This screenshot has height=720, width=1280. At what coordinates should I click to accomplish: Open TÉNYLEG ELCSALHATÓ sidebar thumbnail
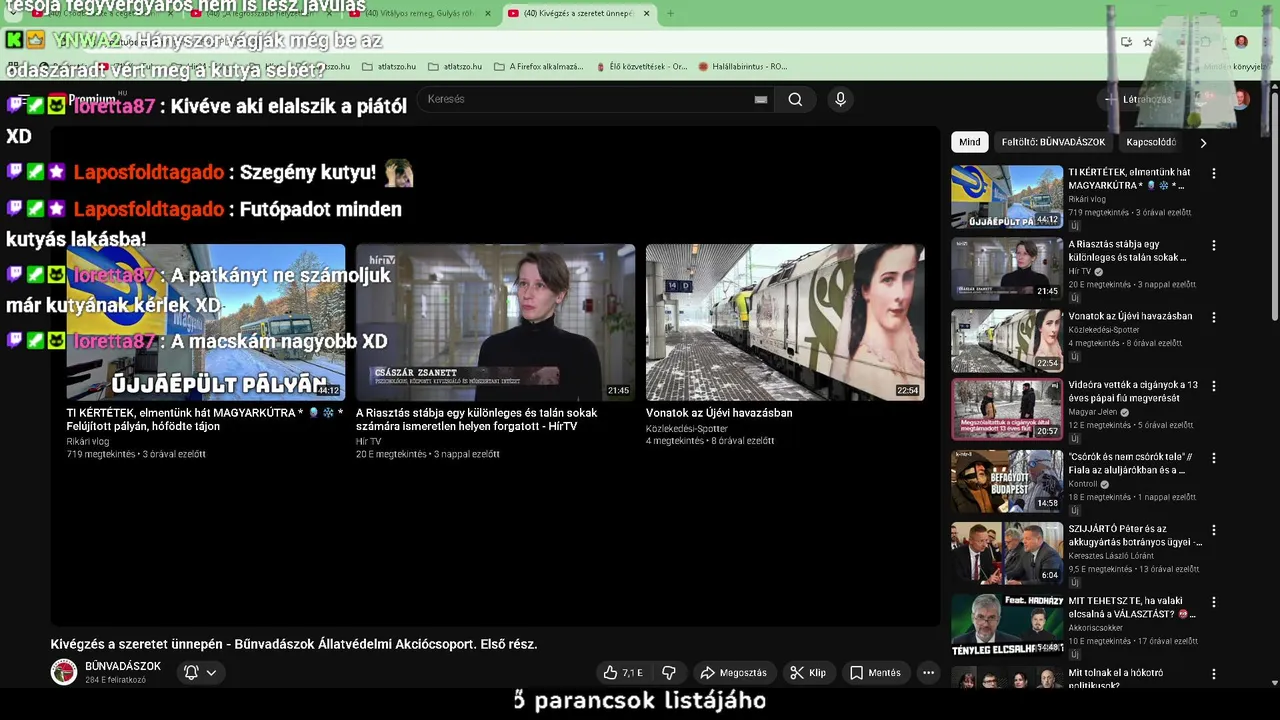[1007, 625]
